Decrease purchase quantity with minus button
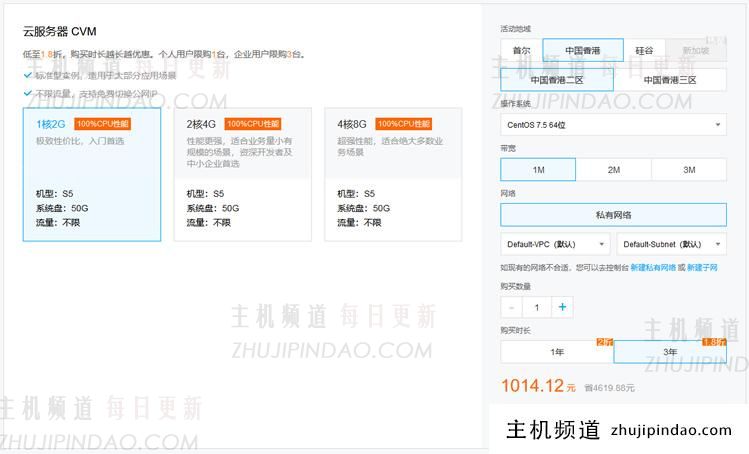Viewport: 749px width, 454px height. [511, 308]
